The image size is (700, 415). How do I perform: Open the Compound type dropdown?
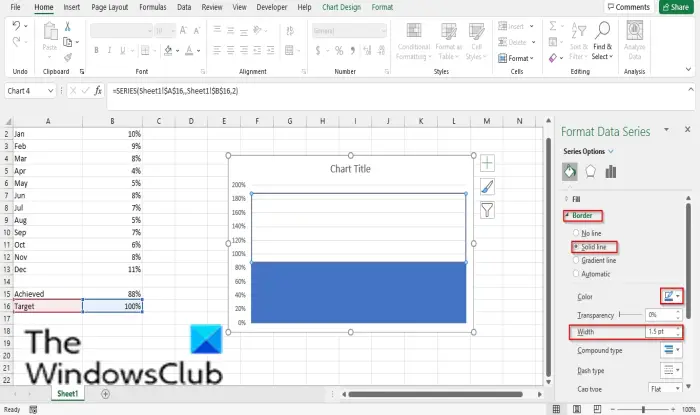[x=671, y=350]
